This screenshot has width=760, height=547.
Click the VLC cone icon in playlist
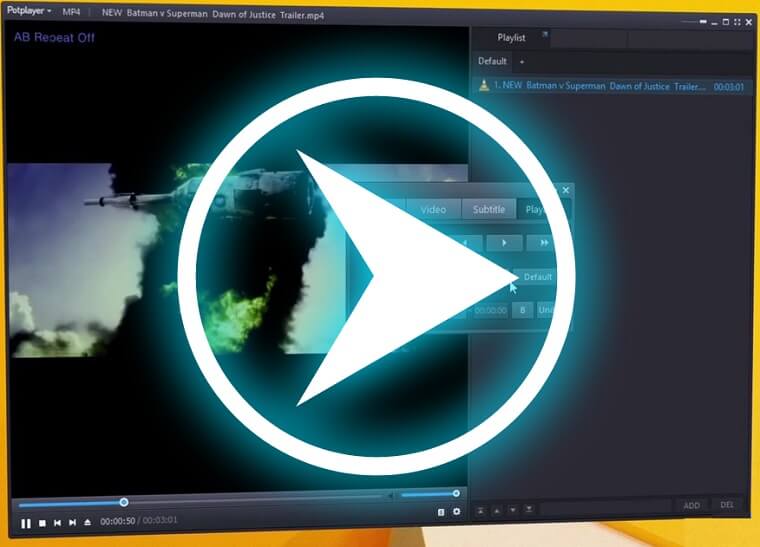(x=484, y=85)
